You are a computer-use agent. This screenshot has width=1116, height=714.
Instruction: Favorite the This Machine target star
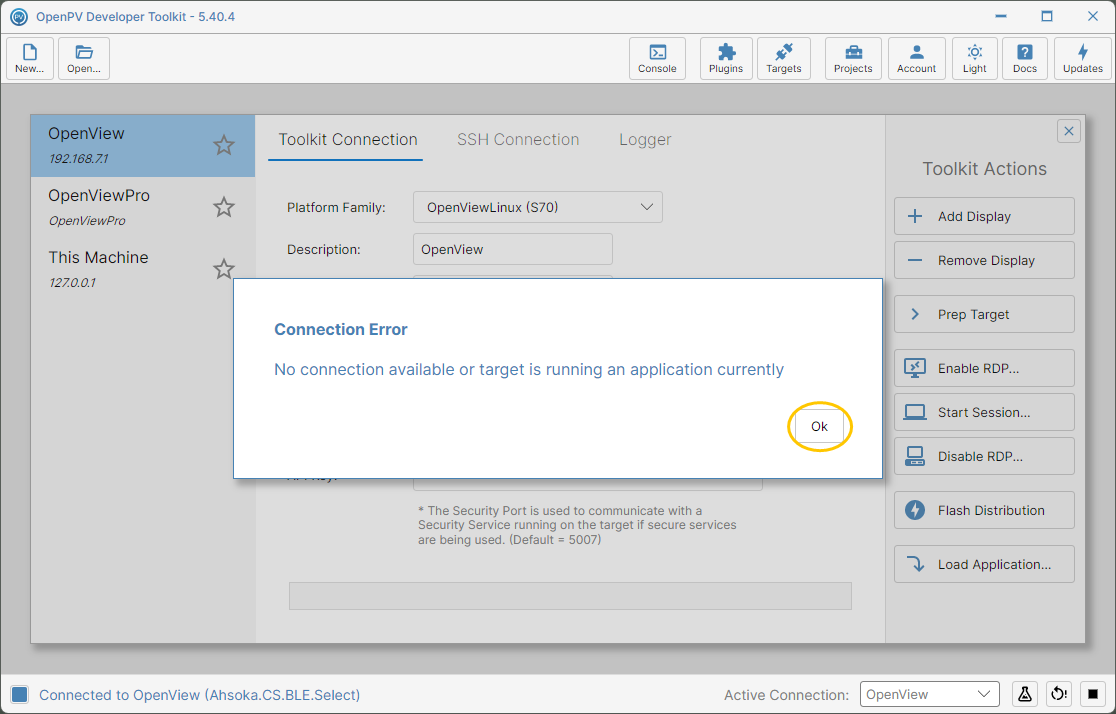223,269
